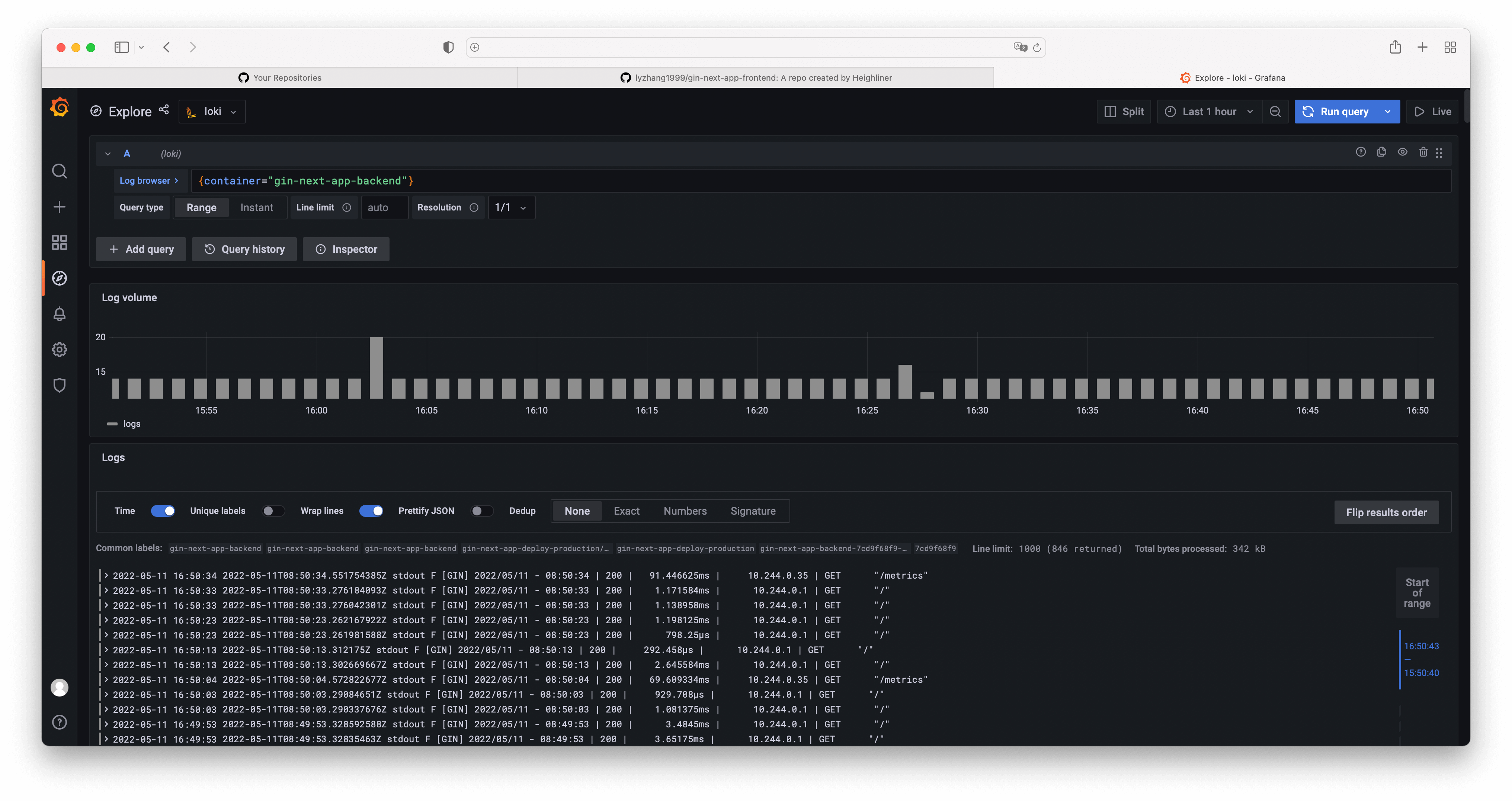Show the query A help icon

1361,152
